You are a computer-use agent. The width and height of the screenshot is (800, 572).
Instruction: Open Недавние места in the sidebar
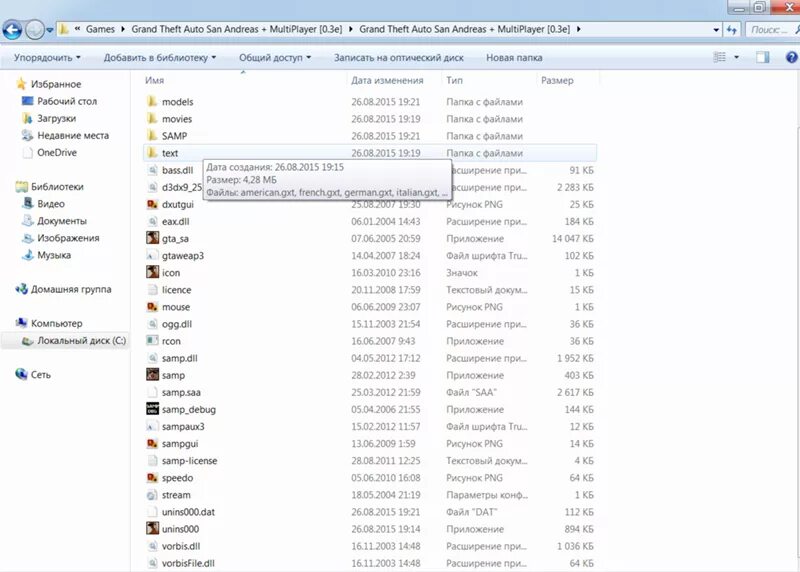point(73,135)
